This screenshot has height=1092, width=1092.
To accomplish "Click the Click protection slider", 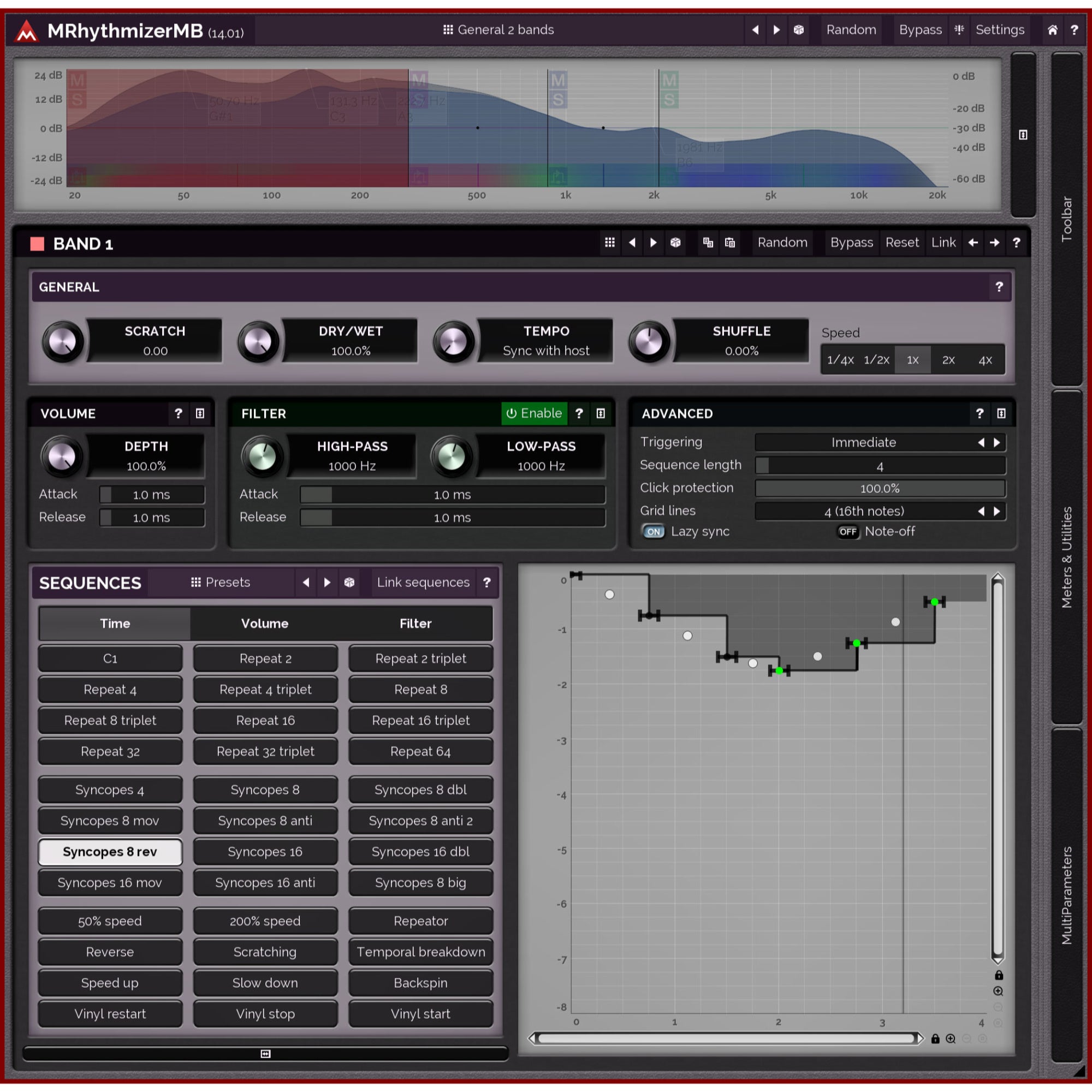I will coord(880,488).
